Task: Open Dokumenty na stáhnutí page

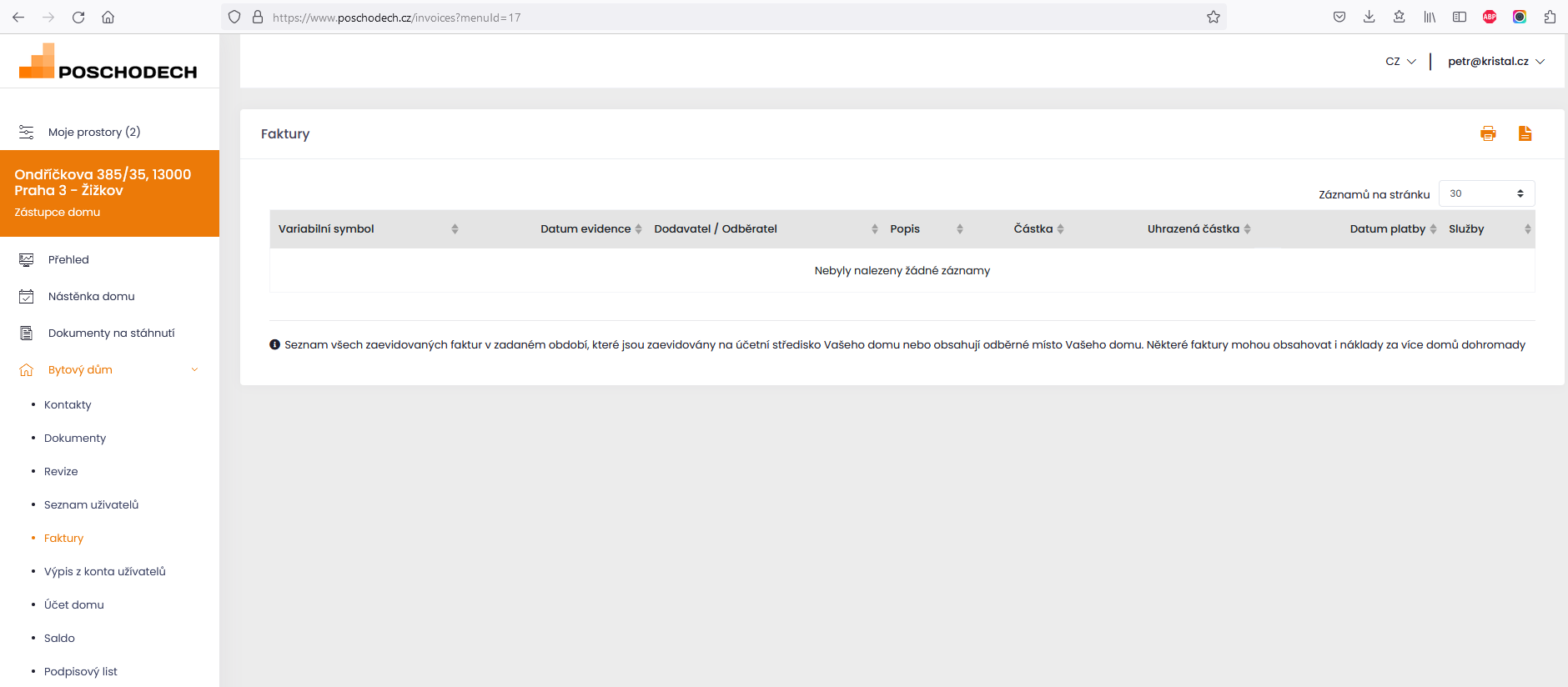Action: pos(111,333)
